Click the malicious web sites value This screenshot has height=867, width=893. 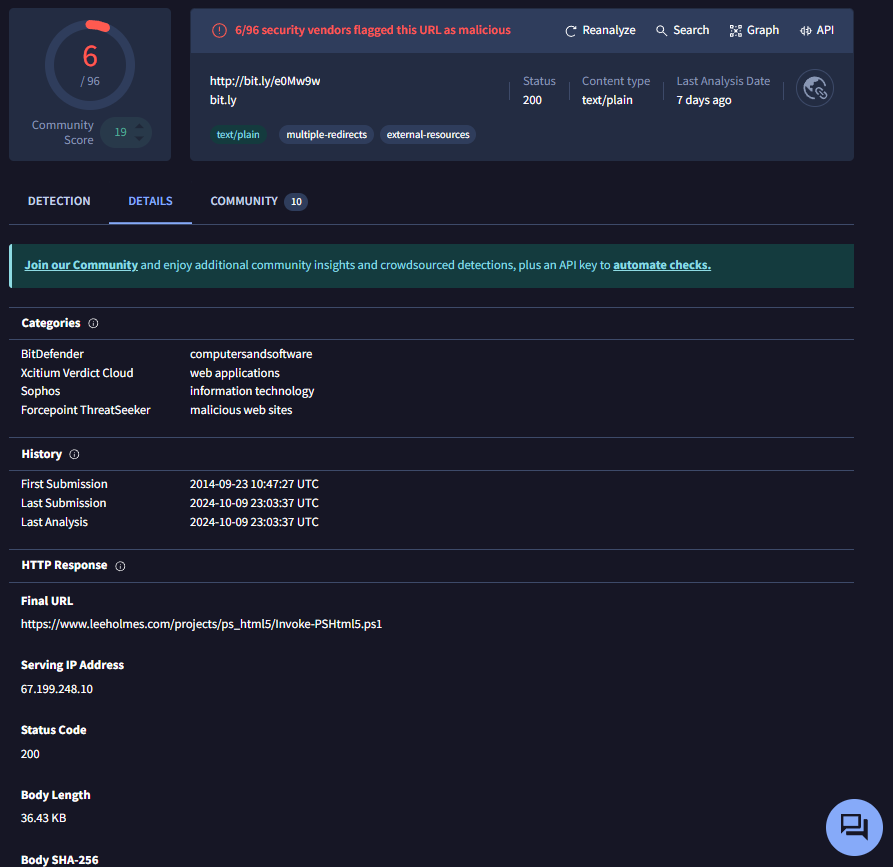(x=241, y=410)
